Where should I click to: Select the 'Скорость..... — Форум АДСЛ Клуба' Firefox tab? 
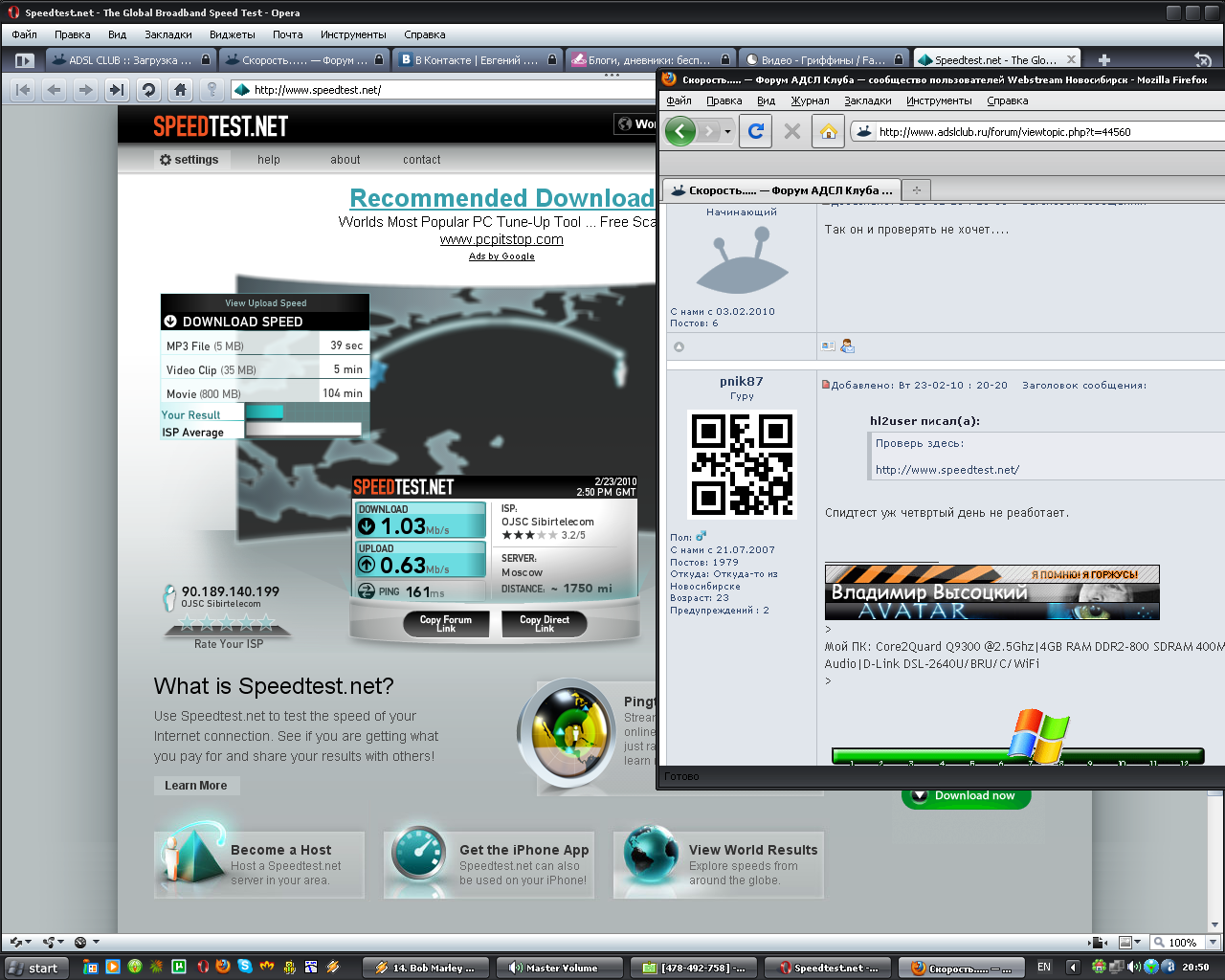coord(783,189)
